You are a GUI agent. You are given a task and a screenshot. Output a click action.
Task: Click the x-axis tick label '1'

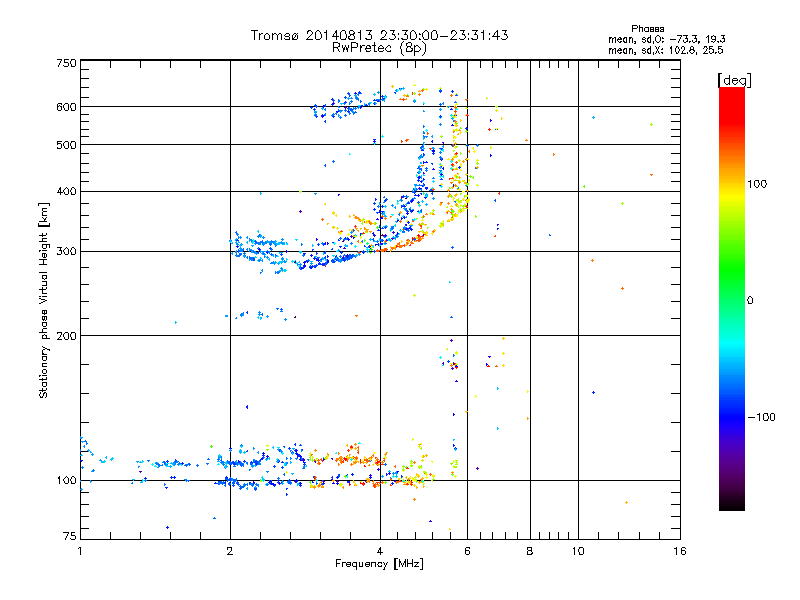point(80,551)
